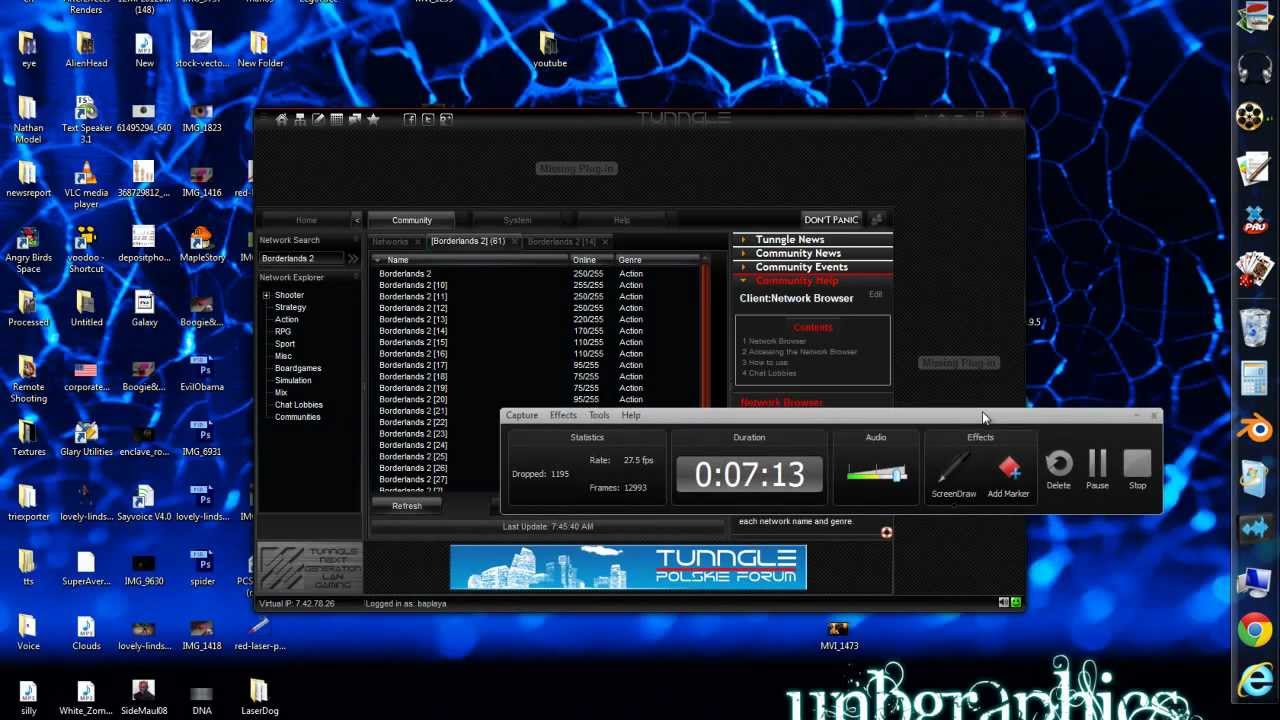The image size is (1280, 720).
Task: Click the Tunngle Polske Forum banner
Action: (628, 567)
